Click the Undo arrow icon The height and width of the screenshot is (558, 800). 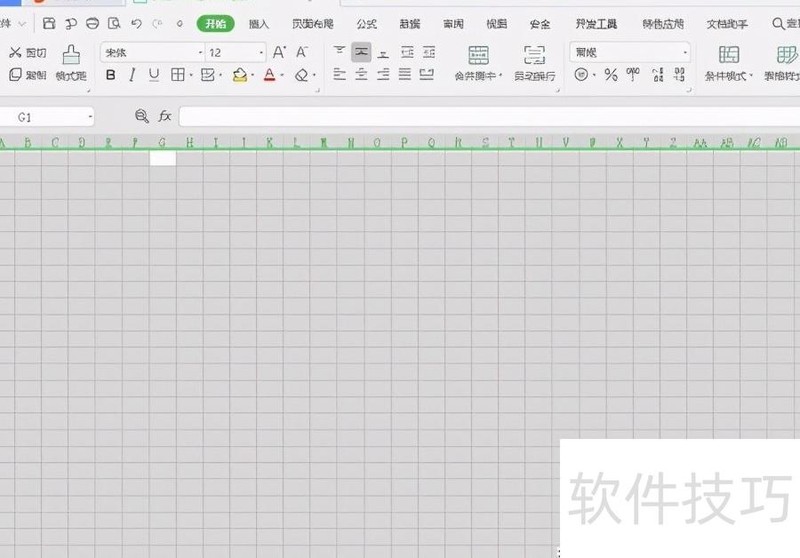[x=136, y=23]
